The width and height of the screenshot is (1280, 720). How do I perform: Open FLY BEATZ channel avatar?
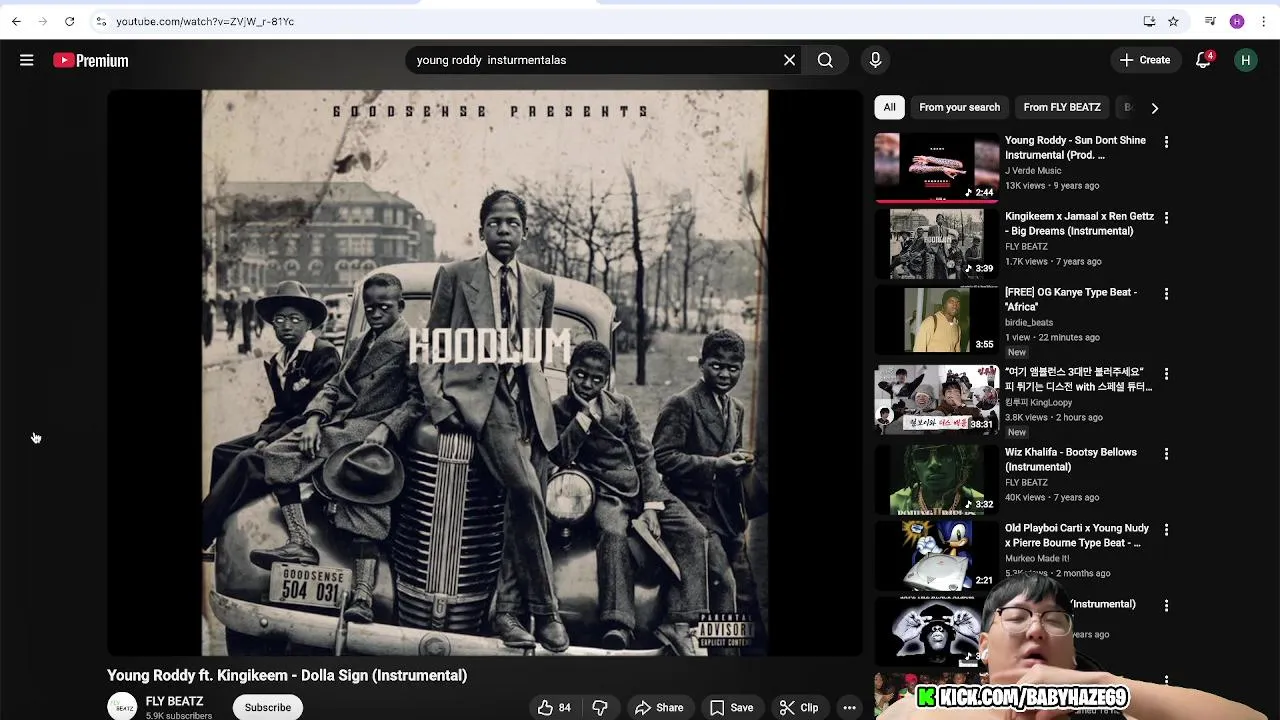122,707
